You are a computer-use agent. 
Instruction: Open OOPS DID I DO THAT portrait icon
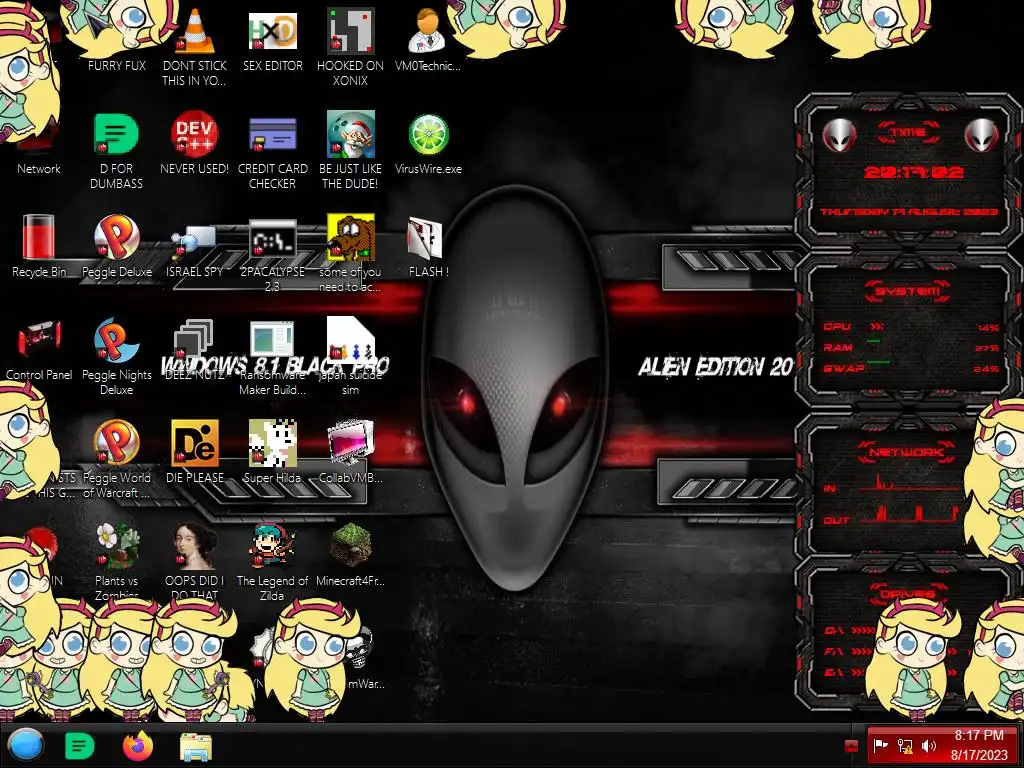195,547
